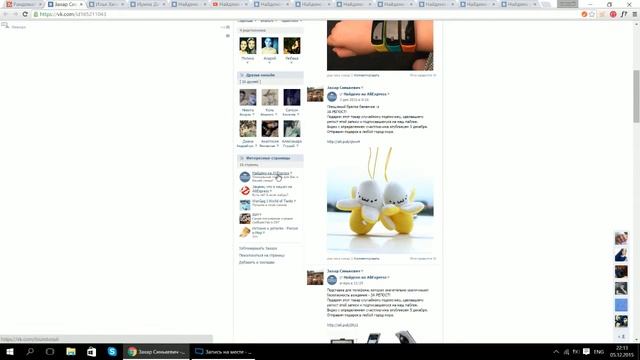Click the vk.com address bar
The width and height of the screenshot is (640, 360).
pos(306,14)
